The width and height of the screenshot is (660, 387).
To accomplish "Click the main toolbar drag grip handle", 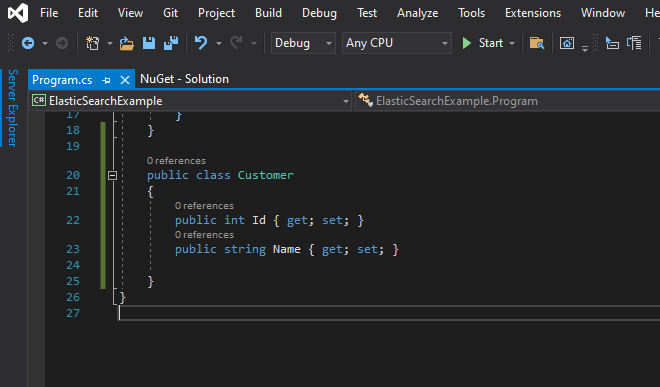I will (11, 43).
